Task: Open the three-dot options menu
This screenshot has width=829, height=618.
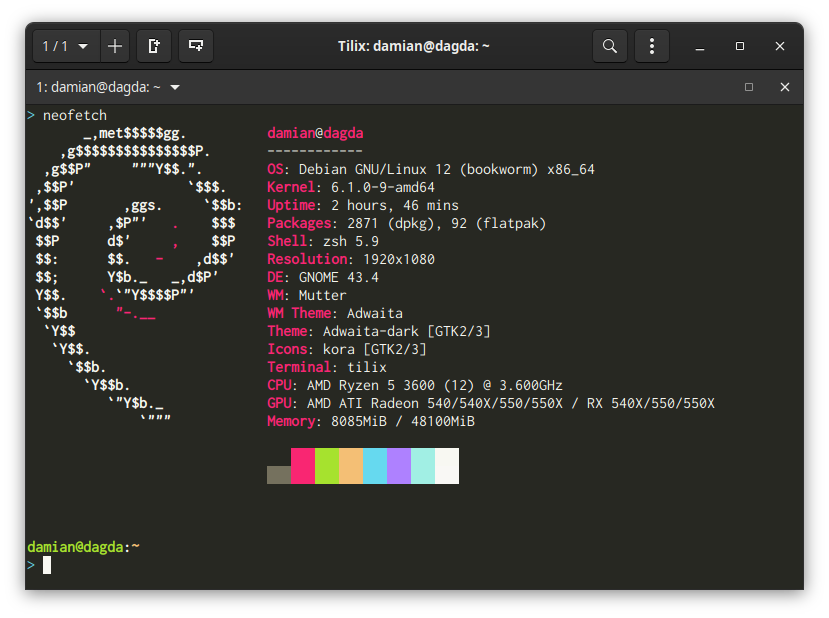Action: tap(652, 45)
